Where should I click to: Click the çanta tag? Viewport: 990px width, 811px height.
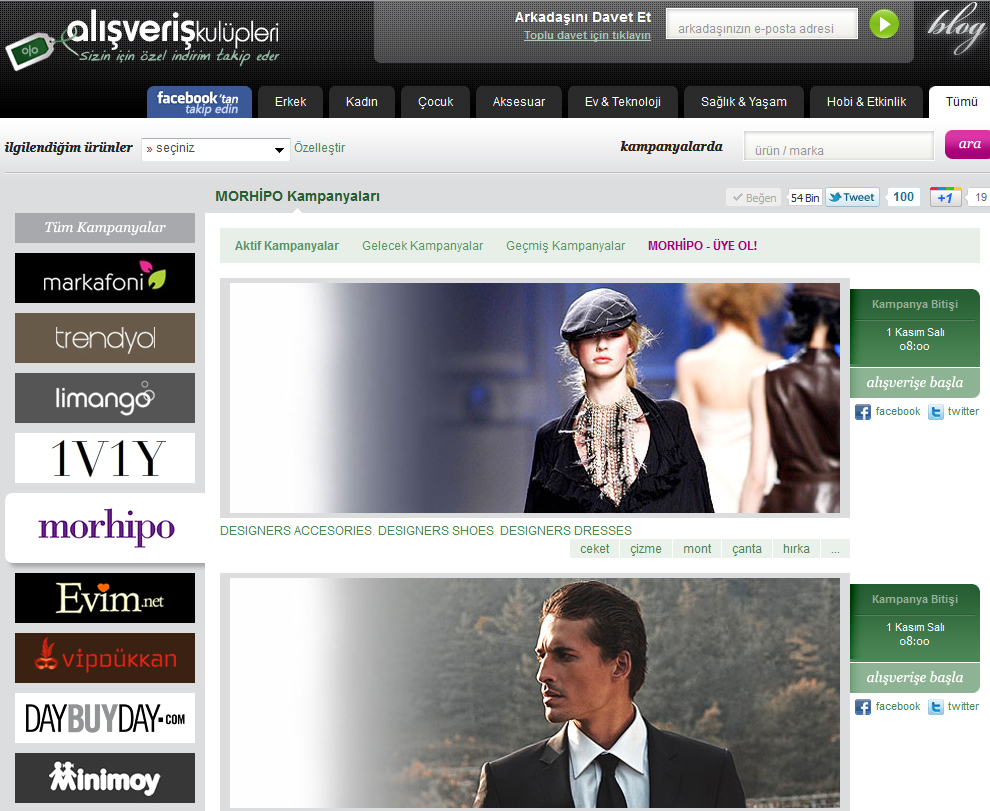(747, 549)
